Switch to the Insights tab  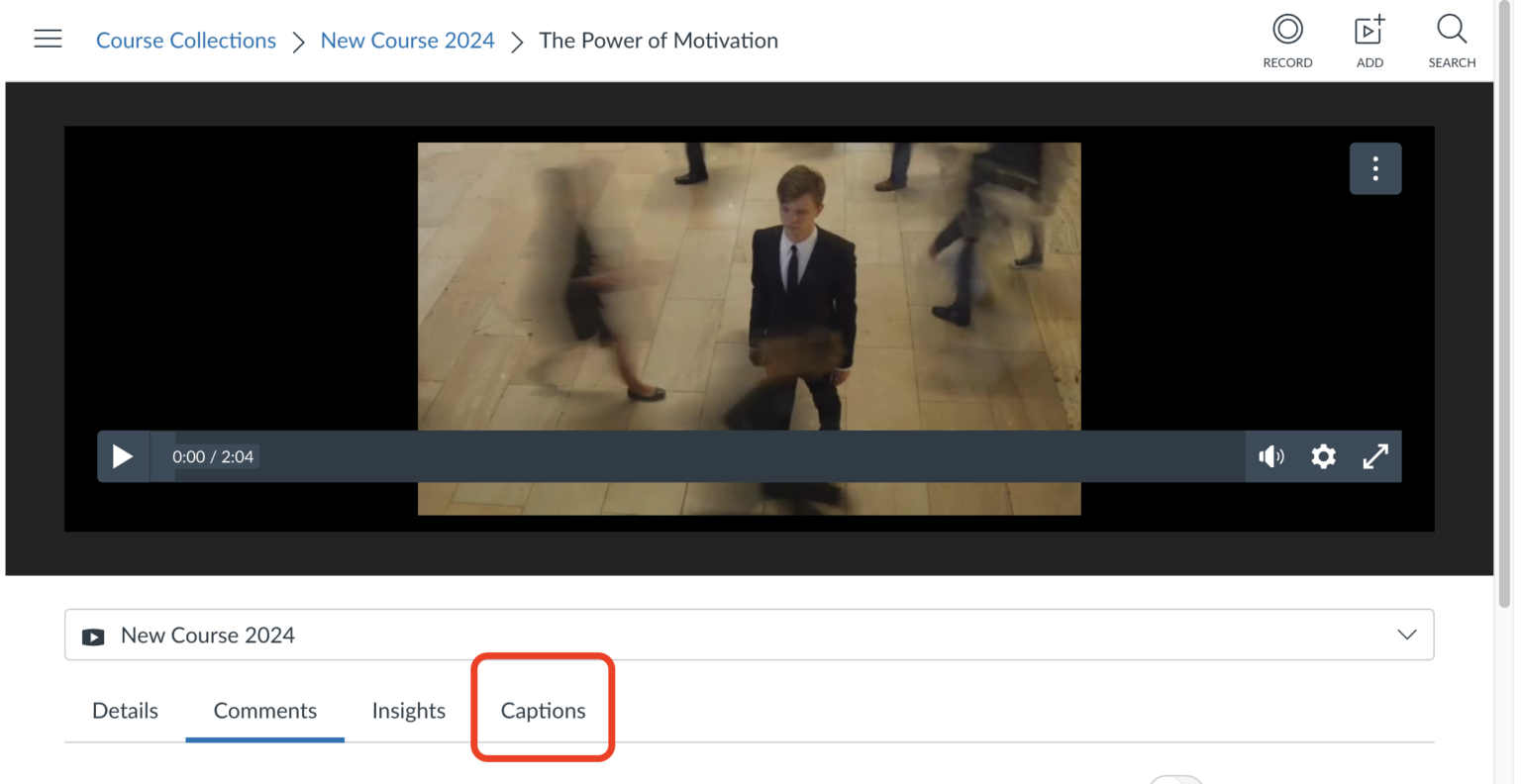tap(408, 710)
